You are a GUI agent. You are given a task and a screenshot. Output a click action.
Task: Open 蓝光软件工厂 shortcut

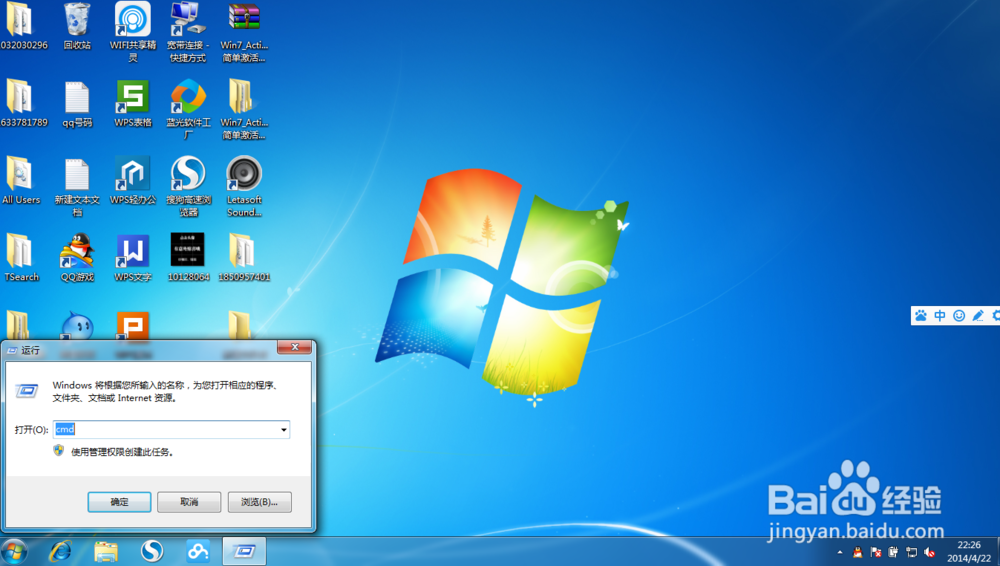[188, 109]
